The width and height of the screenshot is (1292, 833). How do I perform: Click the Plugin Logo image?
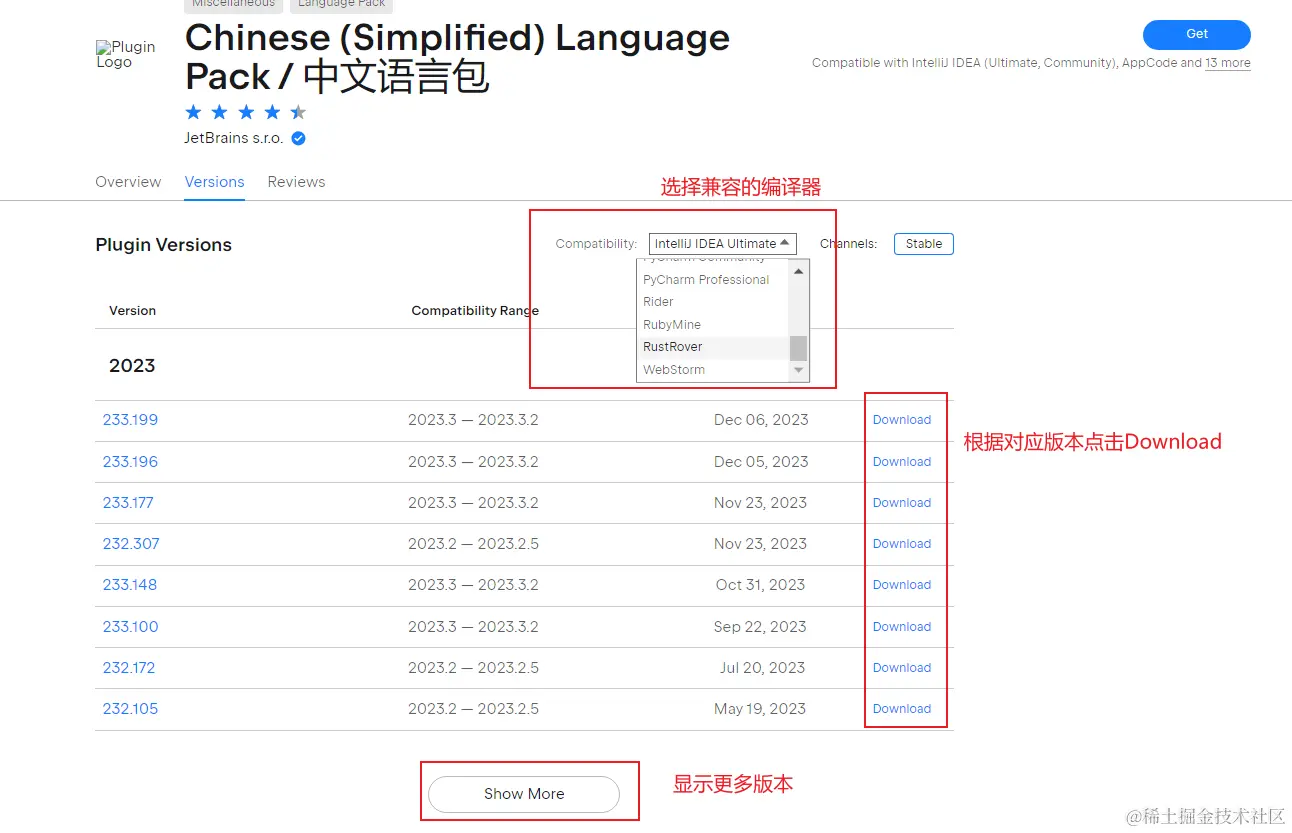[126, 54]
